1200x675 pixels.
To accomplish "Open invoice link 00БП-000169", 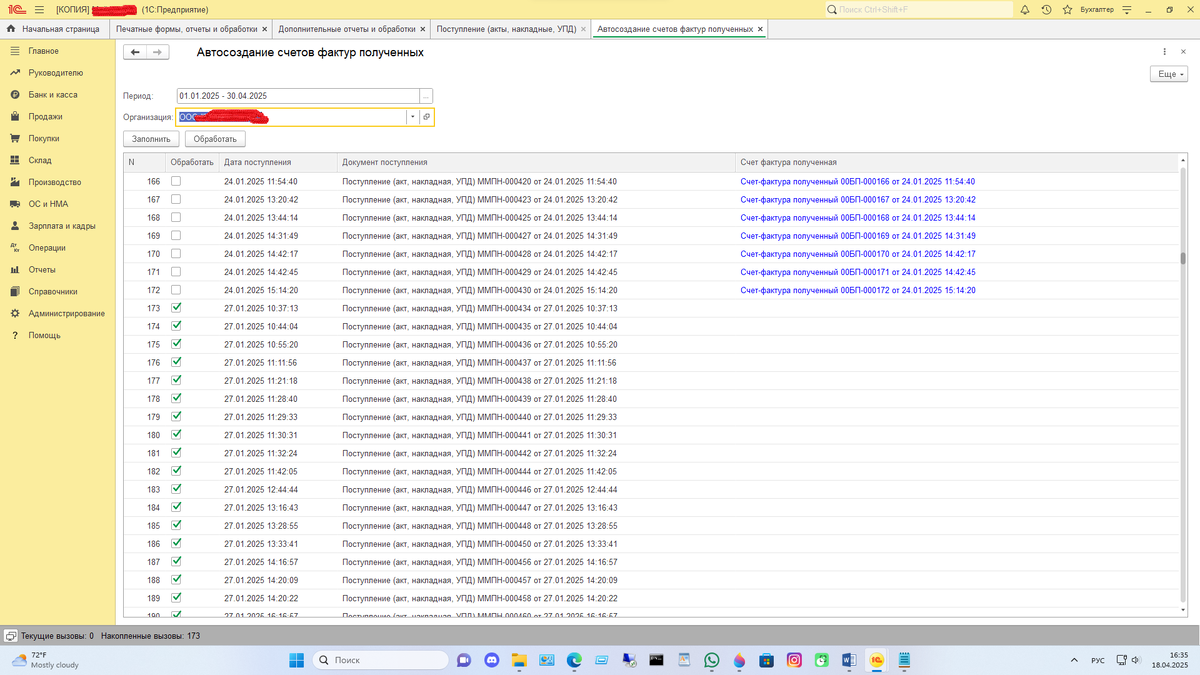I will click(857, 236).
